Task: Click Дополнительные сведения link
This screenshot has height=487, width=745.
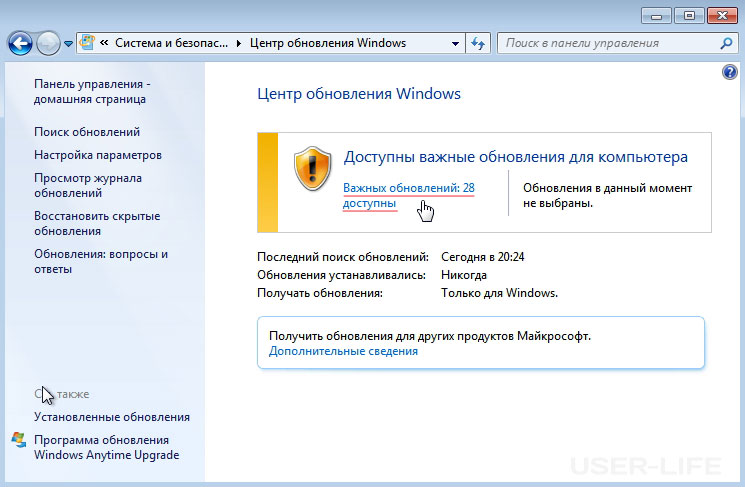Action: (343, 351)
